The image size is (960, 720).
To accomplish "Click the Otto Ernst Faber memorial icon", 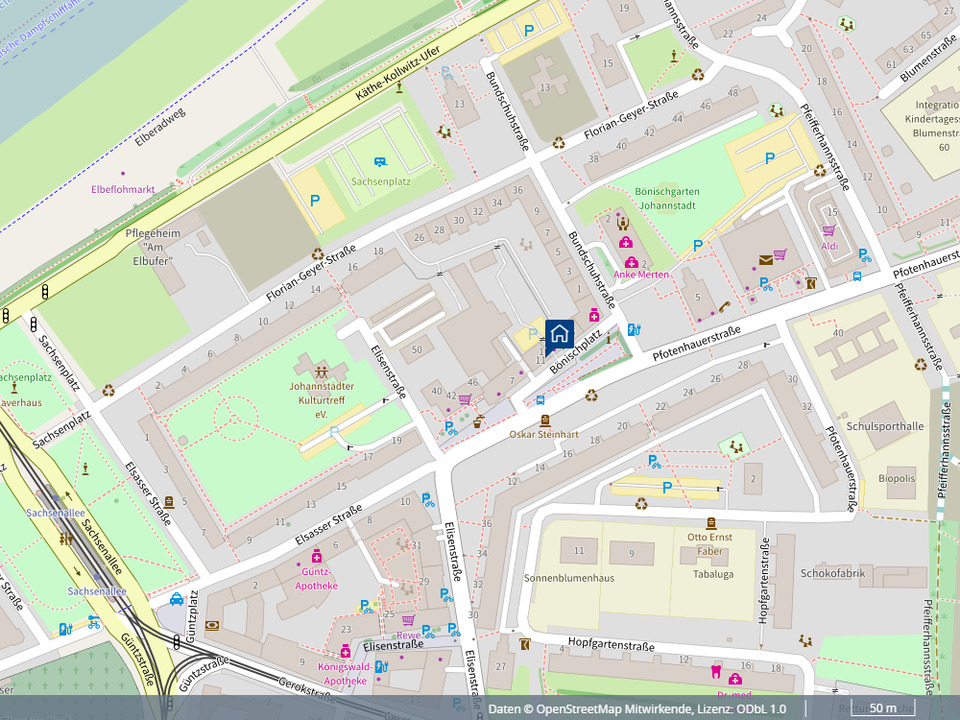I will [711, 522].
